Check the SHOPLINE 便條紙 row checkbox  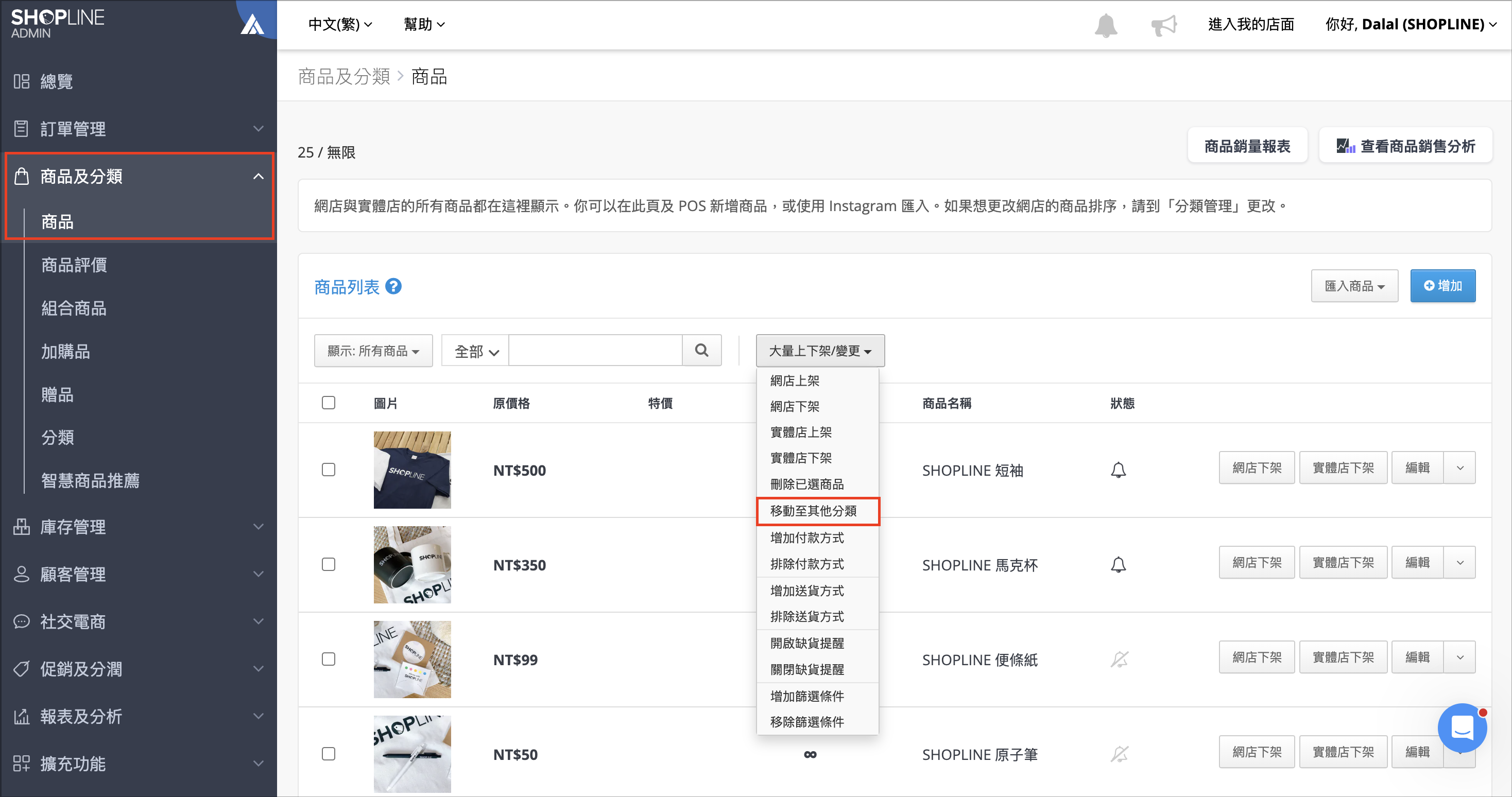click(329, 659)
